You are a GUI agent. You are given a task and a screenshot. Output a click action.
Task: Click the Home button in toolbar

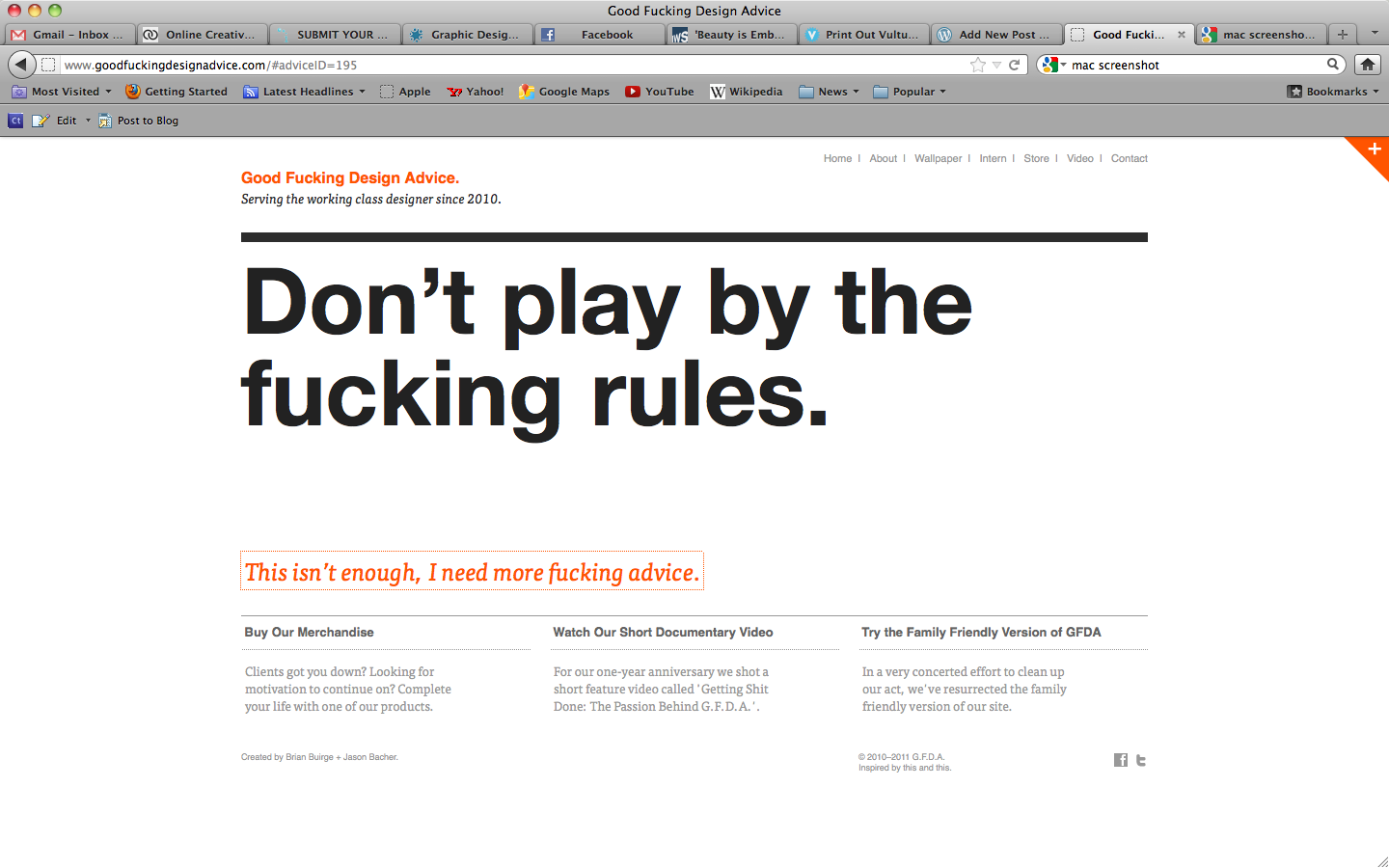click(x=1367, y=65)
